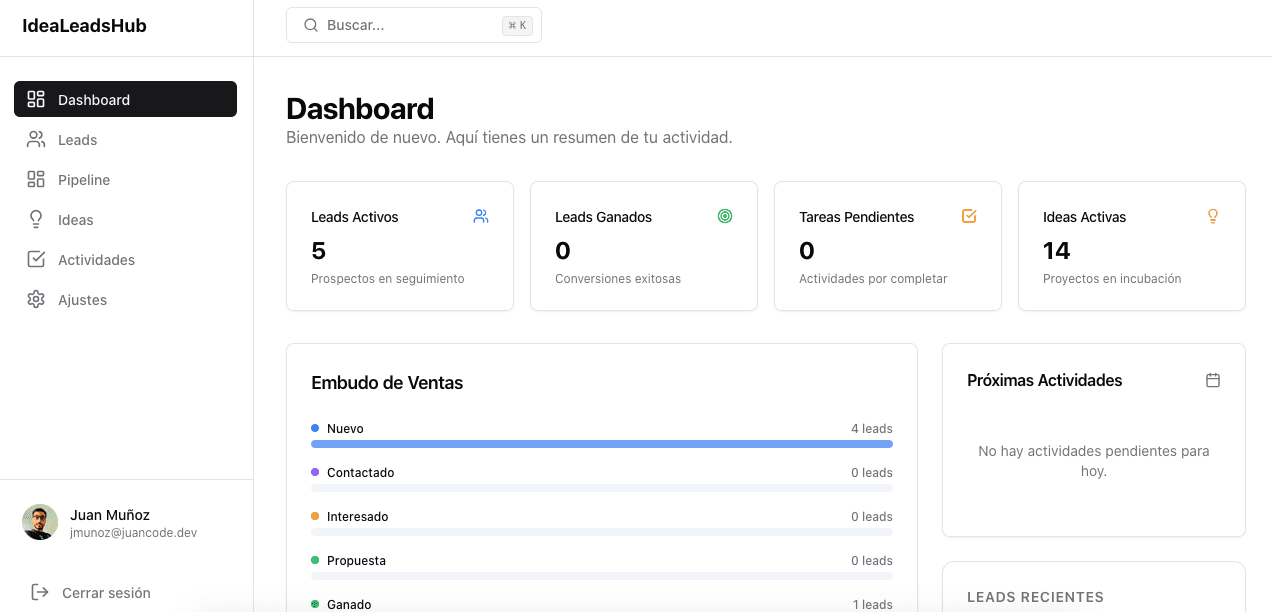
Task: Click the jmunoz@juancode.dev email
Action: [133, 533]
